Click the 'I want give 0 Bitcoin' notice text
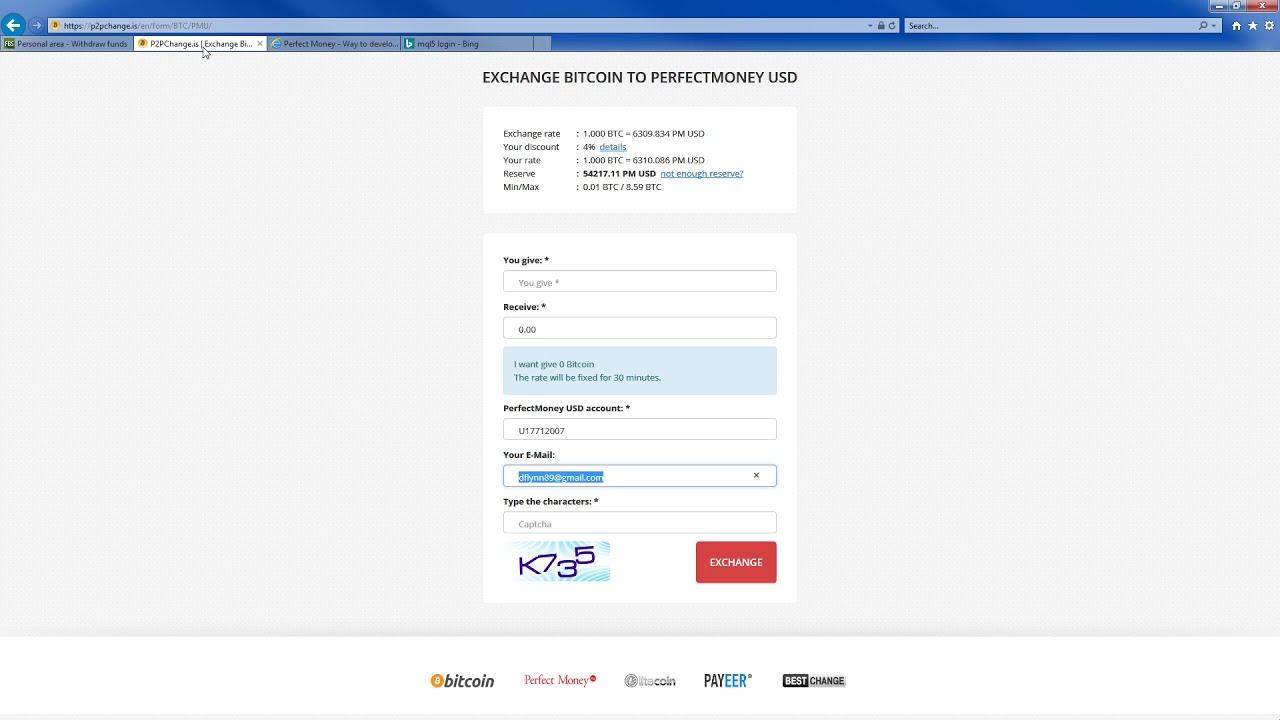The height and width of the screenshot is (720, 1280). (554, 364)
